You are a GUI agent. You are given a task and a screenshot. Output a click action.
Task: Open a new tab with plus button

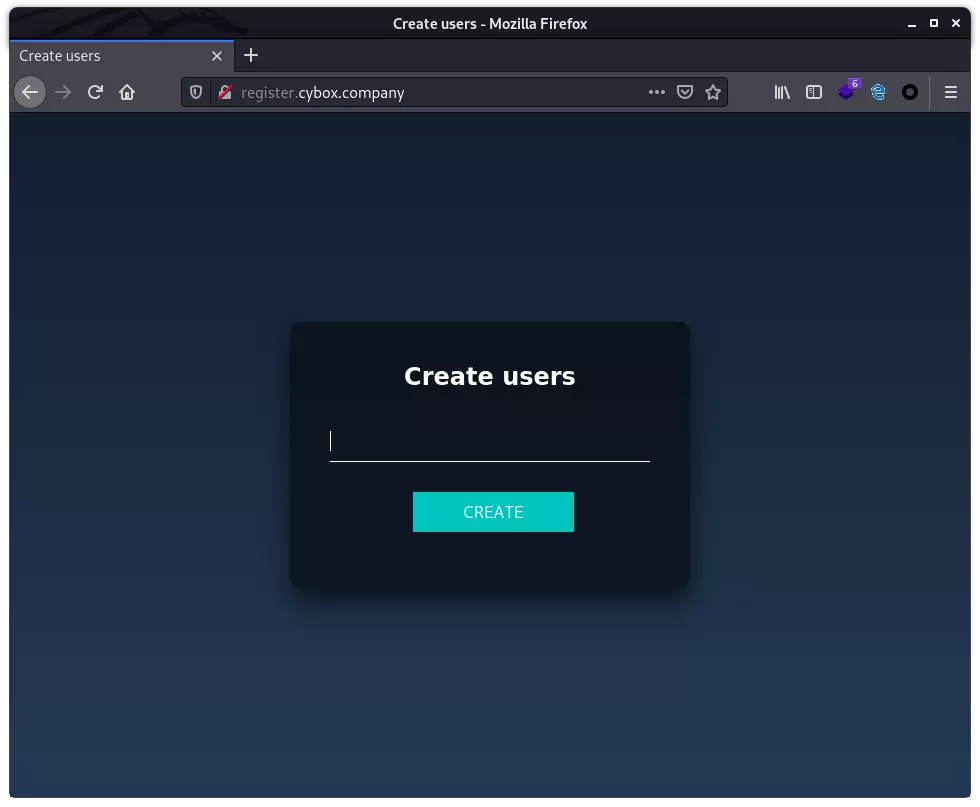[251, 55]
